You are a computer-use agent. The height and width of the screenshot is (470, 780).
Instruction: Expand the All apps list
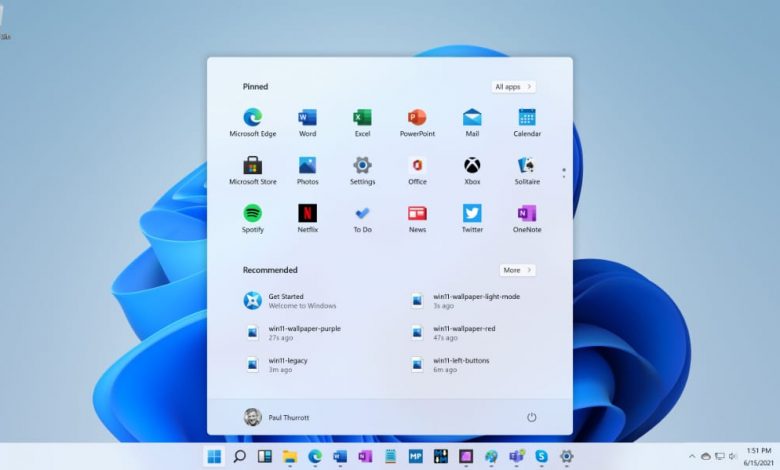513,87
